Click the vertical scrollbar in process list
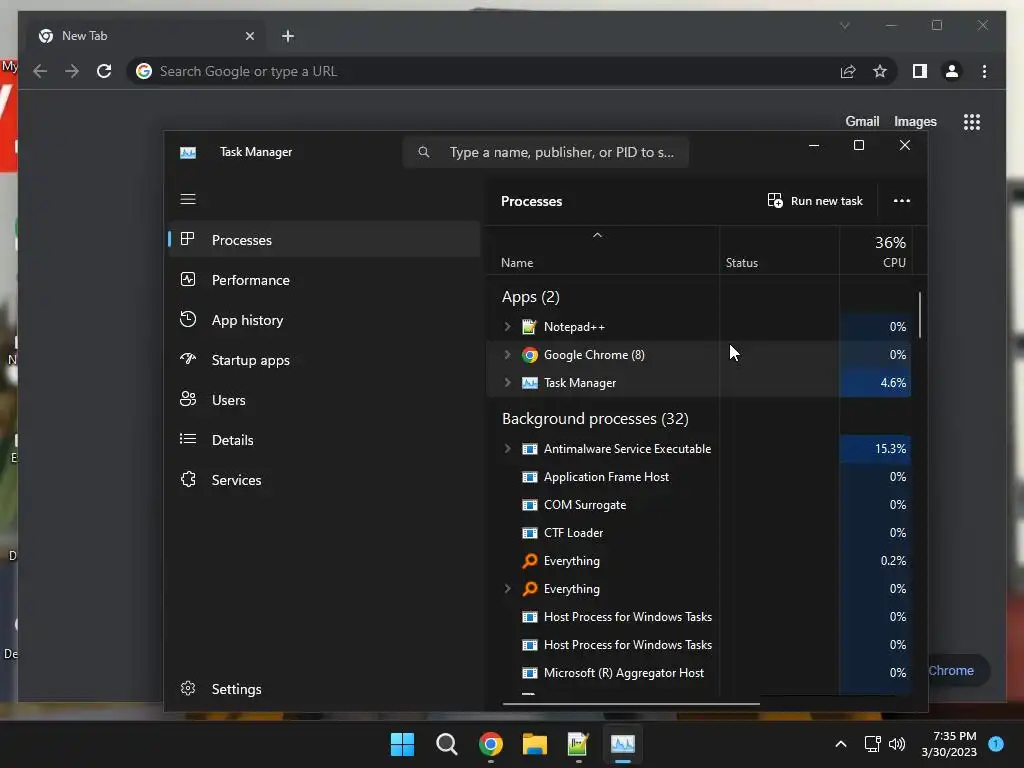Image resolution: width=1024 pixels, height=768 pixels. coord(920,315)
